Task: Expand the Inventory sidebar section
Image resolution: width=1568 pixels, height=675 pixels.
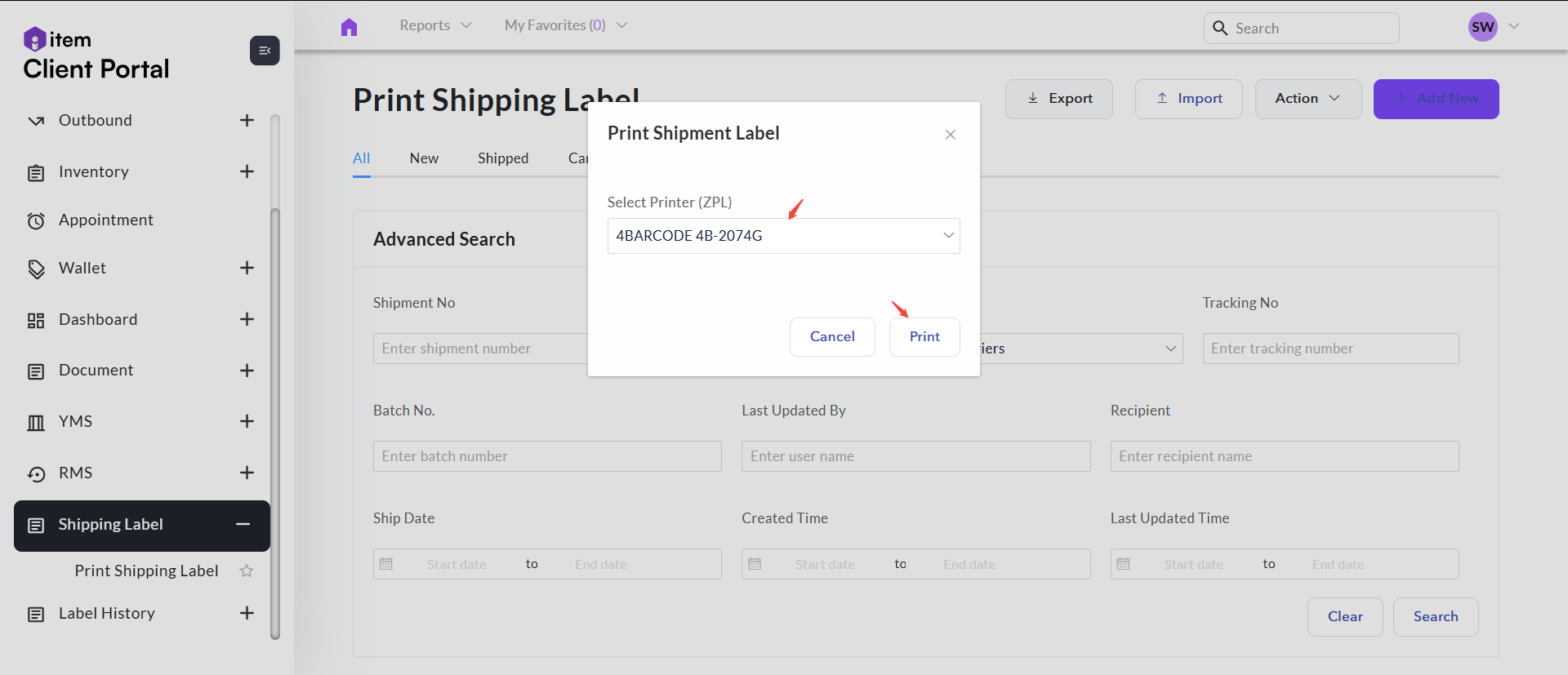Action: pos(247,171)
